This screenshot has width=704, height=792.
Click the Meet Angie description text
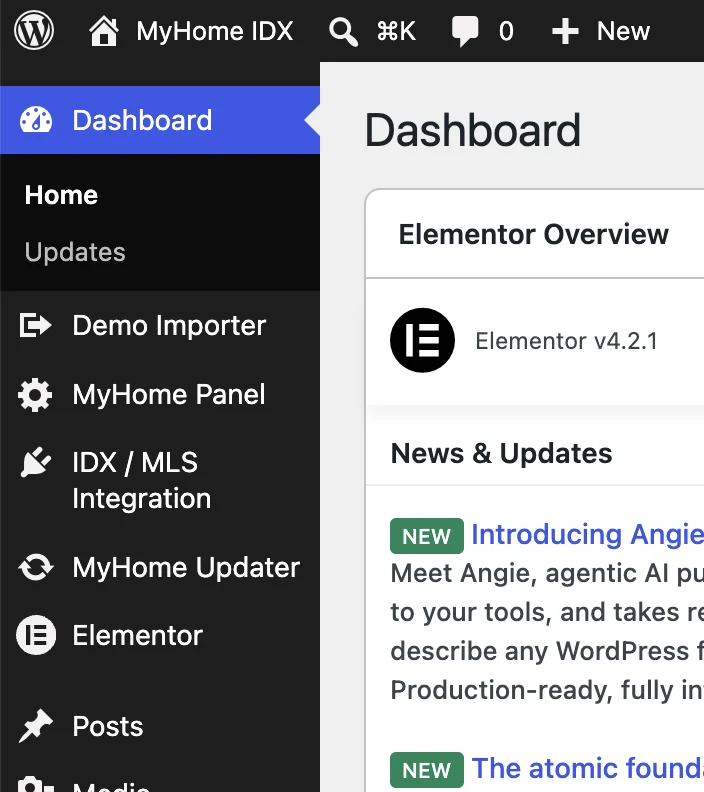click(x=547, y=631)
